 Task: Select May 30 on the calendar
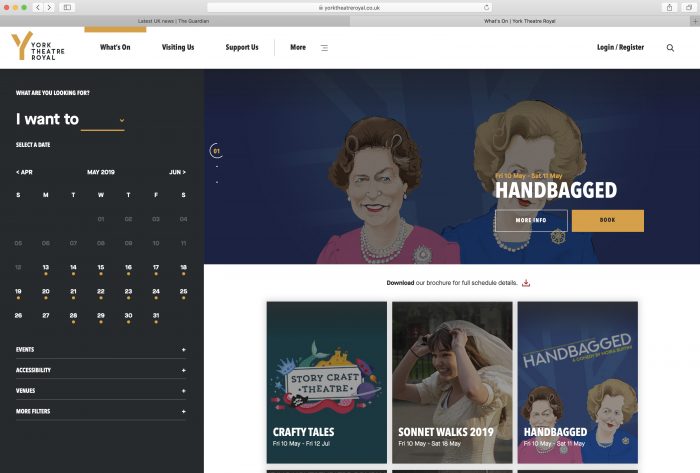[x=129, y=317]
